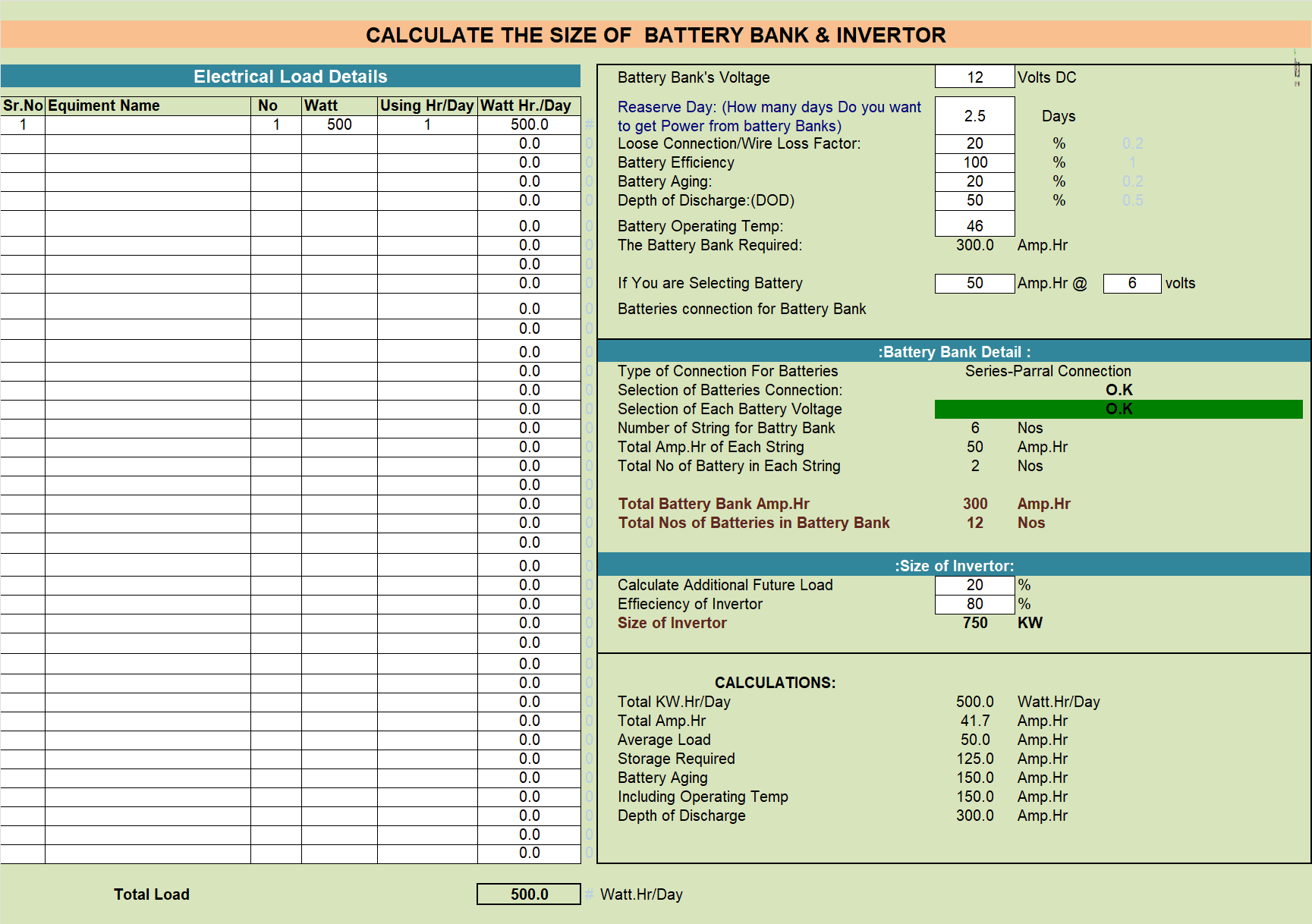The width and height of the screenshot is (1312, 924).
Task: Click the Total Amp.Hr calculation value 41.7
Action: 974,721
